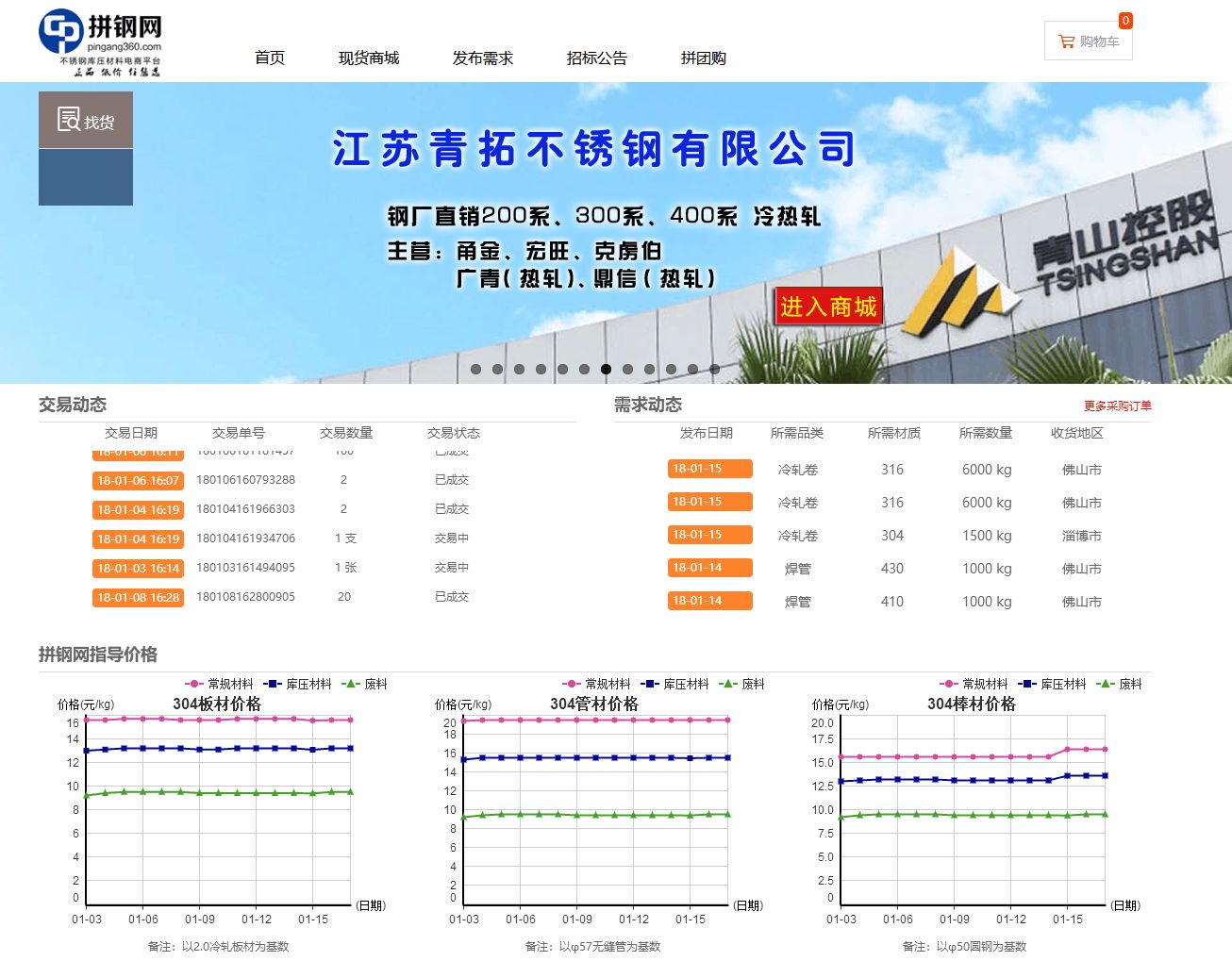Click the note 以φ57无缝管为基数
This screenshot has height=961, width=1232.
[609, 947]
